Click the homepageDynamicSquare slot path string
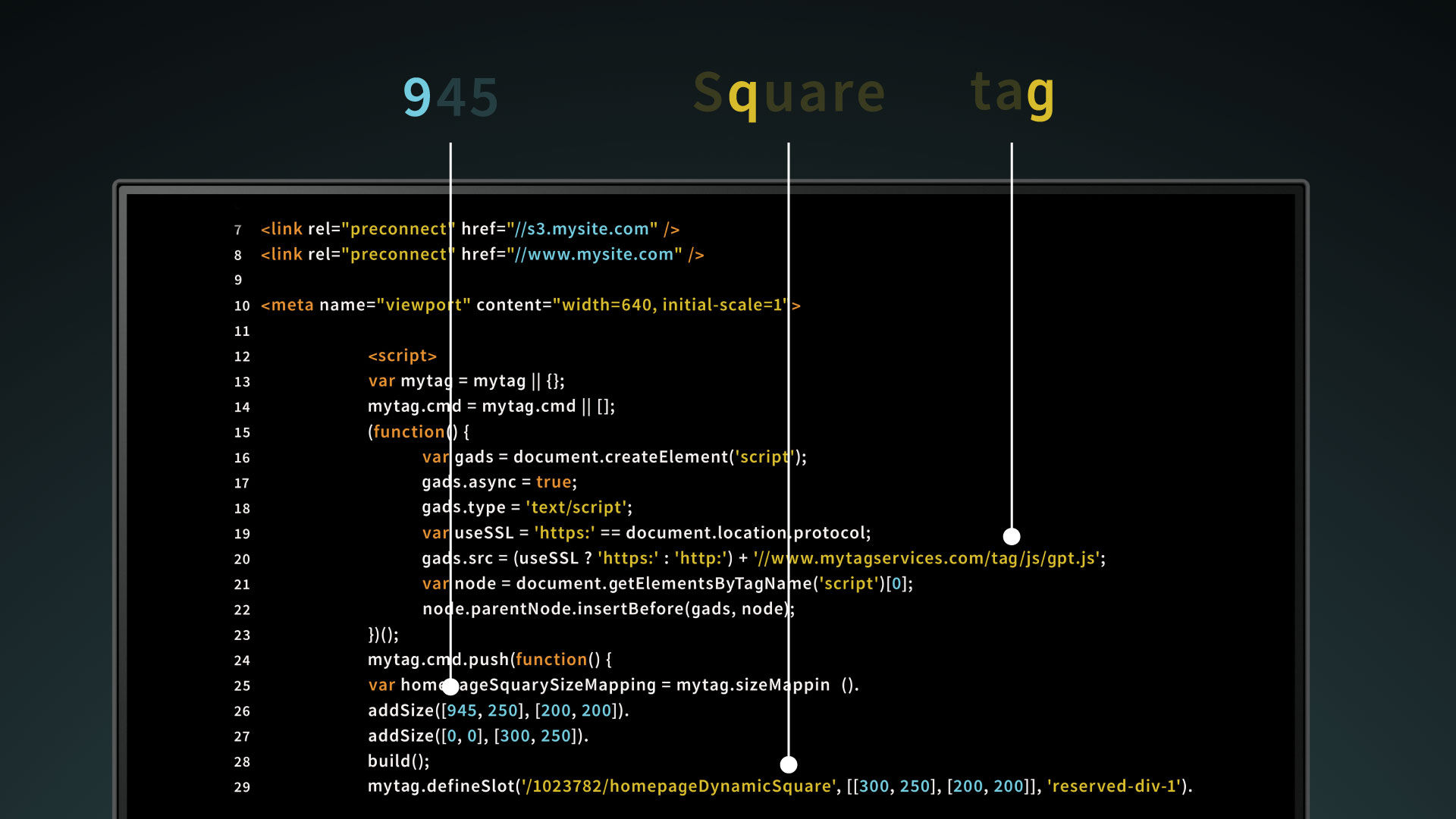The width and height of the screenshot is (1456, 819). tap(679, 786)
